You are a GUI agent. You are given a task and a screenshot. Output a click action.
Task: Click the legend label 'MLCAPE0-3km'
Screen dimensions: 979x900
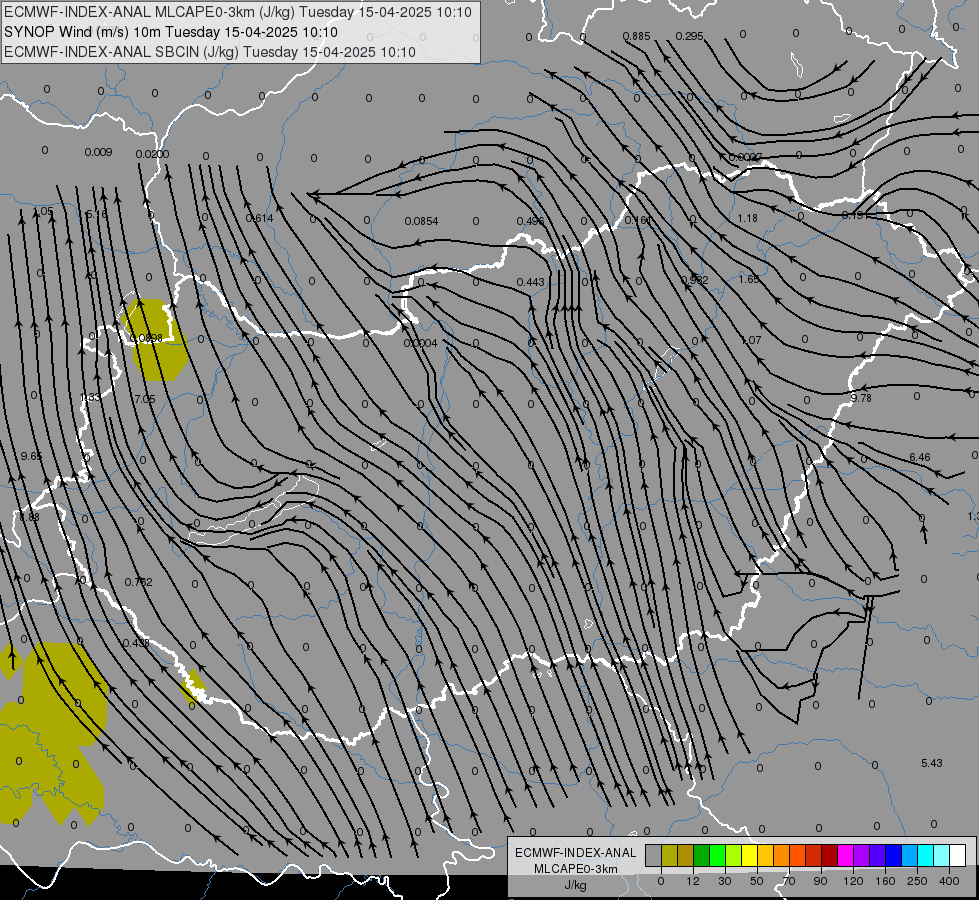[x=576, y=869]
